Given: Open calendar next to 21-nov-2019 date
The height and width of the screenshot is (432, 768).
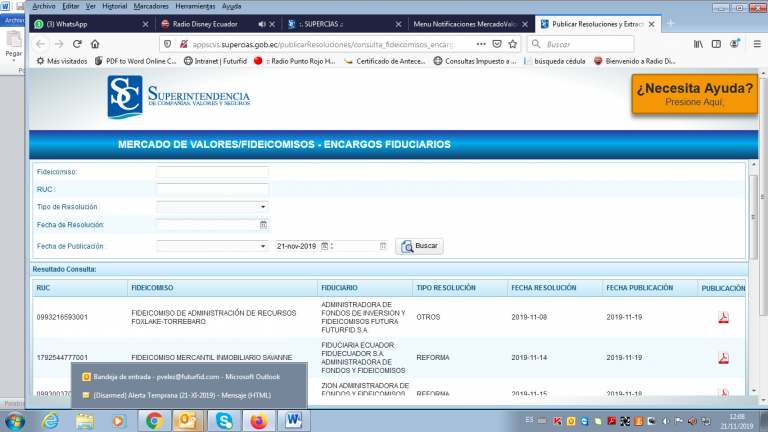Looking at the screenshot, I should (324, 246).
